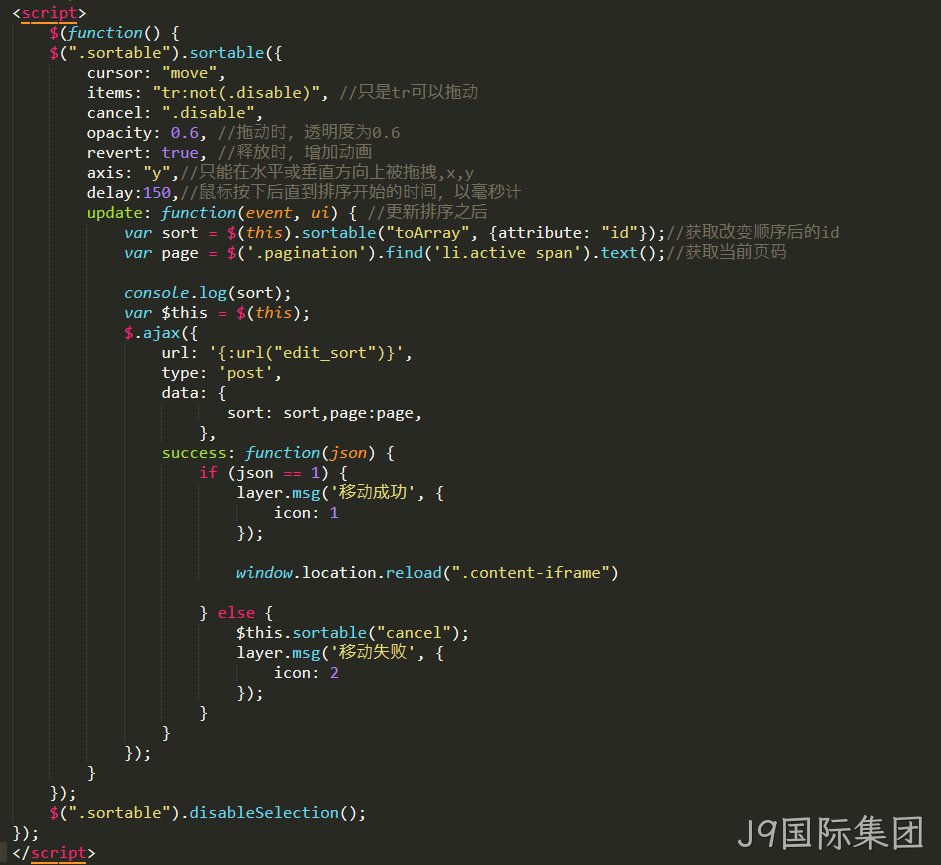Click 'li.active span' selector string

tap(507, 253)
